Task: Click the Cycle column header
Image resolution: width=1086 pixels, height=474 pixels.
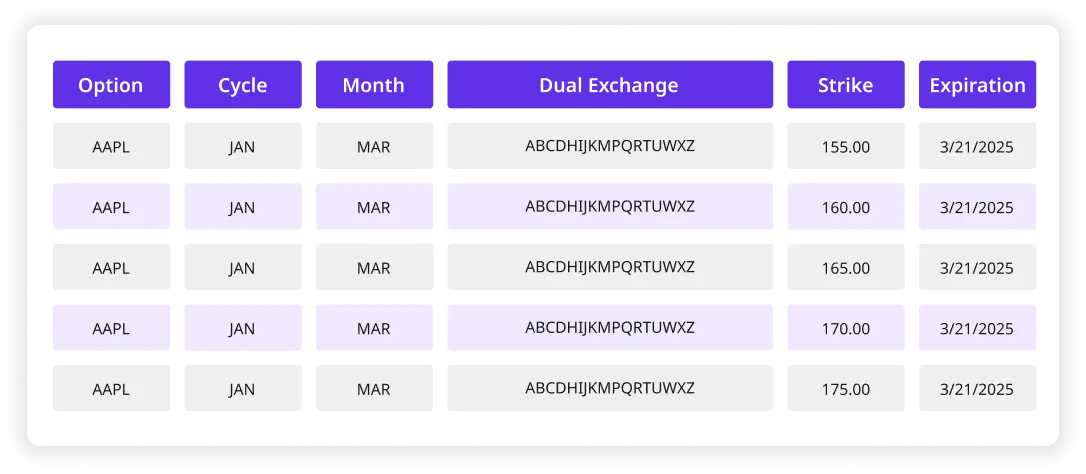Action: coord(243,85)
